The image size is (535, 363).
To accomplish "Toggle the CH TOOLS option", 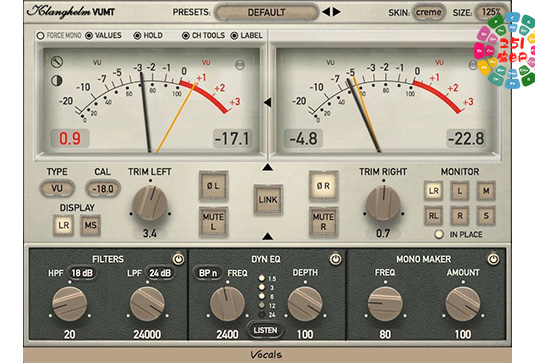I will [x=203, y=35].
